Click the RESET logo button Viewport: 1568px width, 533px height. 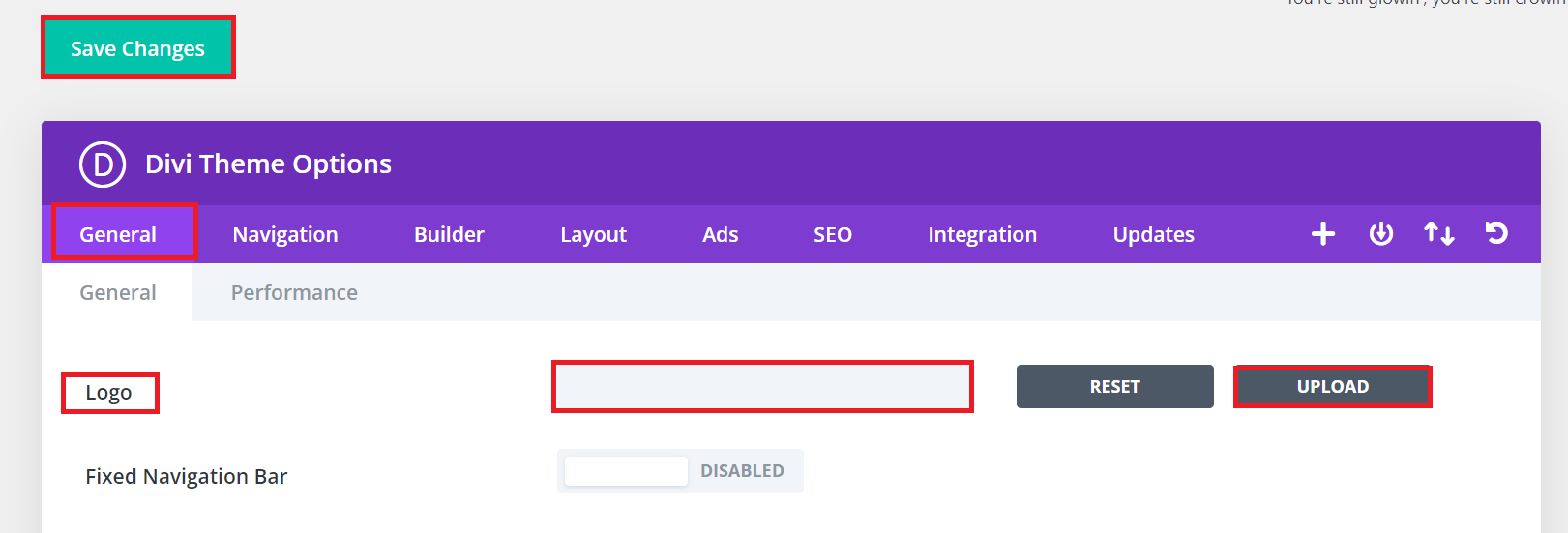click(1115, 386)
